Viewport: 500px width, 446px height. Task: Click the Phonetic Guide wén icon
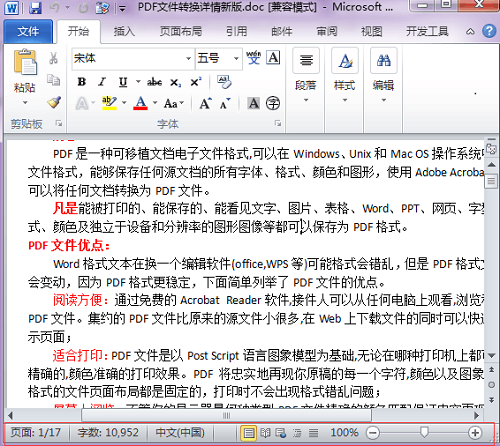pos(254,58)
